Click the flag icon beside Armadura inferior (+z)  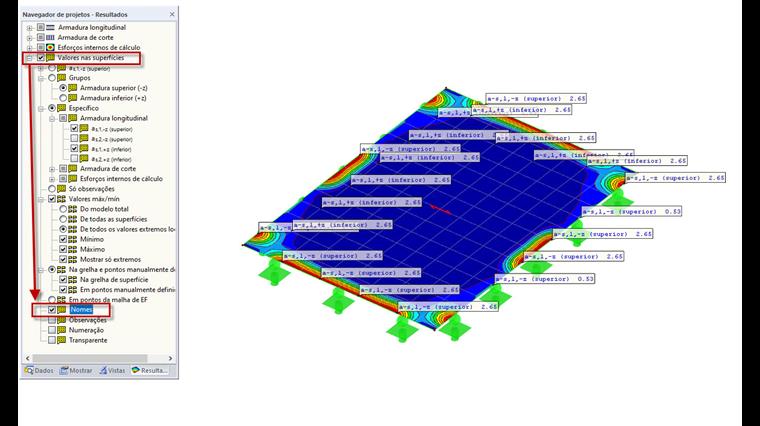[x=73, y=98]
